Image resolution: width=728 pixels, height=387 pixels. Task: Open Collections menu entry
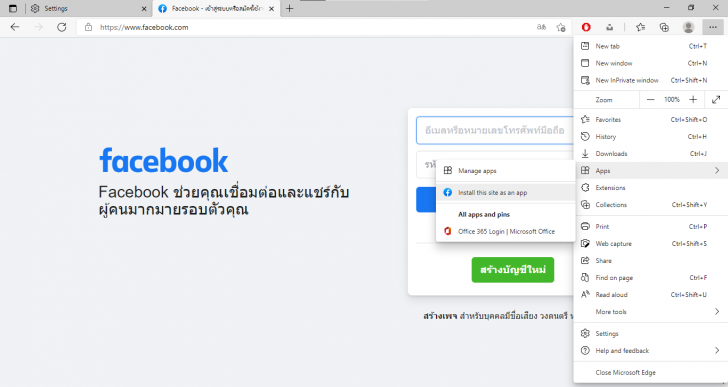coord(650,205)
